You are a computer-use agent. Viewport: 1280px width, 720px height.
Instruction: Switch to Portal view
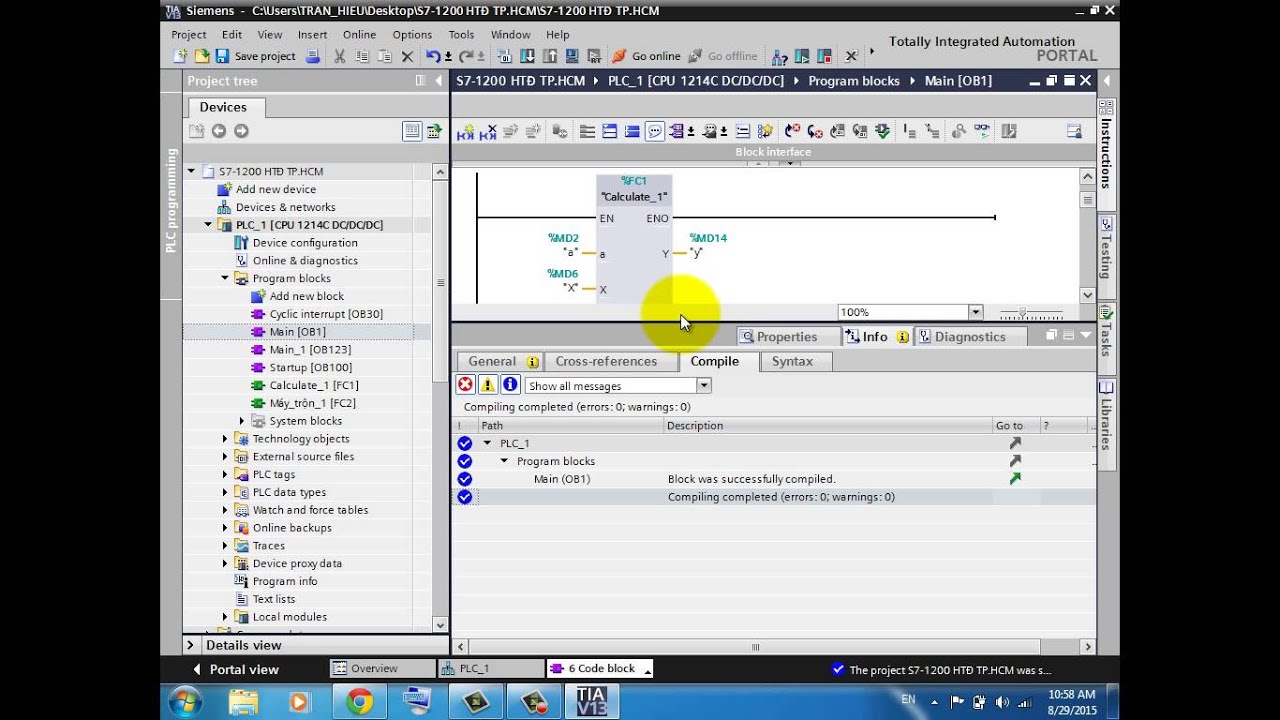pos(235,669)
